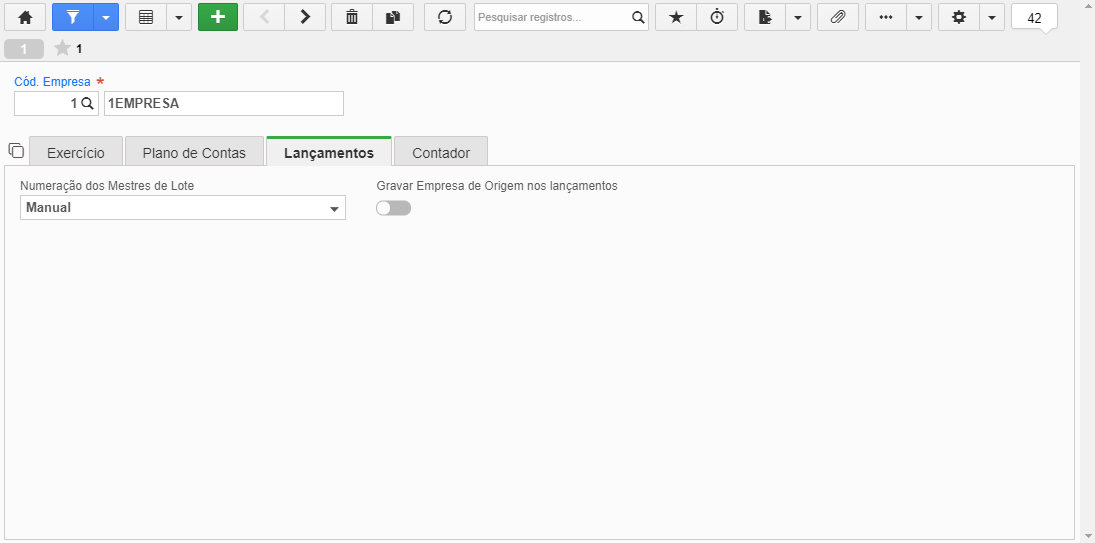Open the filter funnel tool
This screenshot has height=543, width=1095.
(x=73, y=17)
